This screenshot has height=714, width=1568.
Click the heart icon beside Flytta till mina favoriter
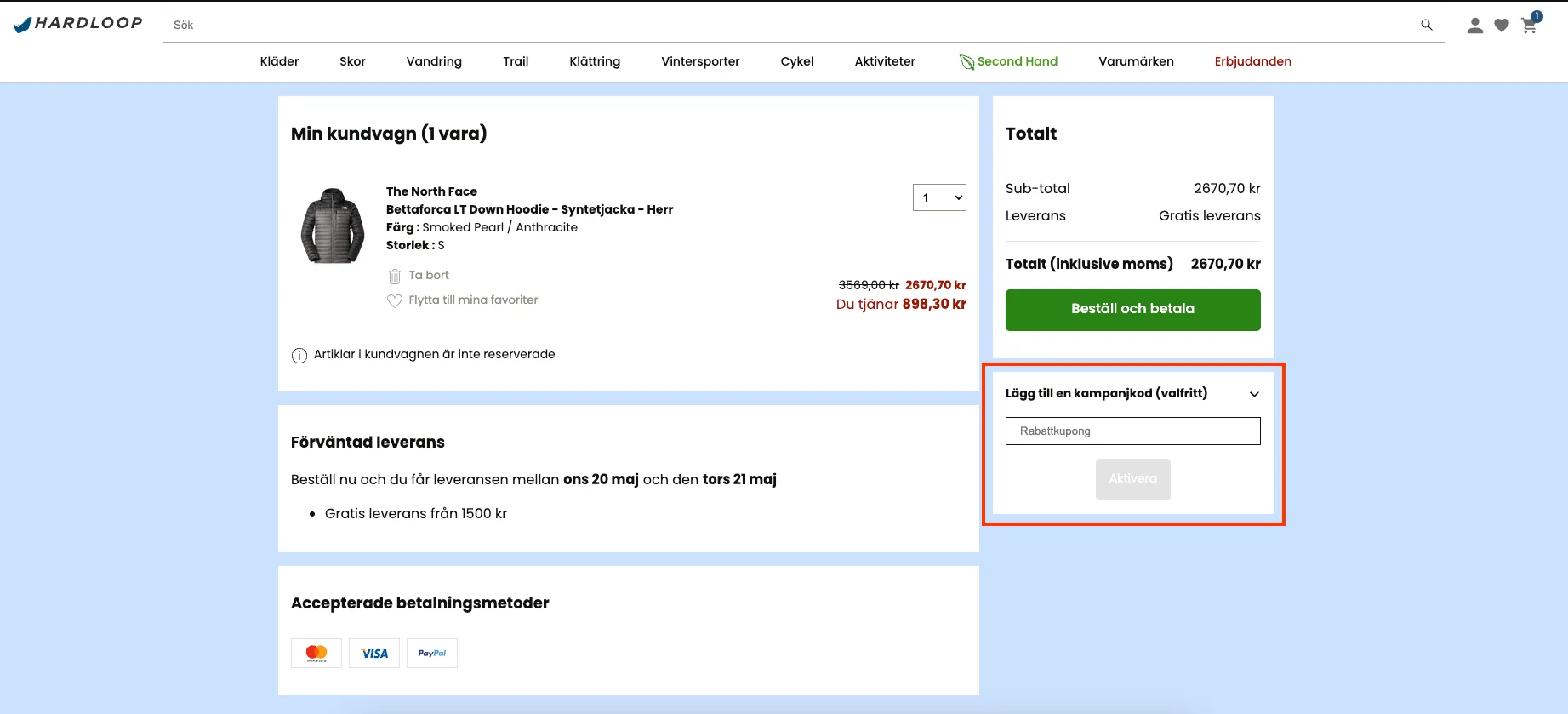pos(395,300)
